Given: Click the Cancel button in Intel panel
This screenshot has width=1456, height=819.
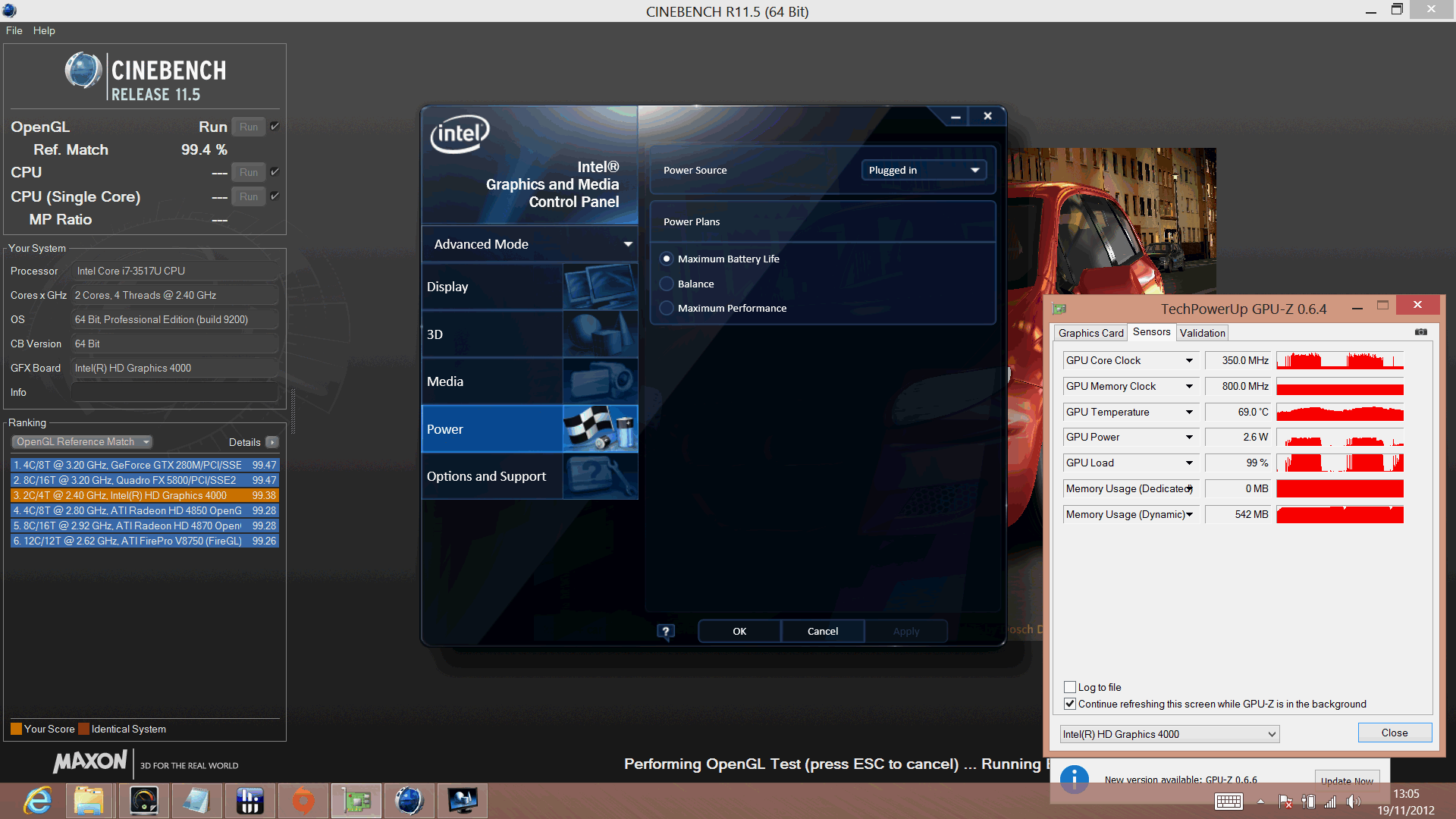Looking at the screenshot, I should coord(822,631).
